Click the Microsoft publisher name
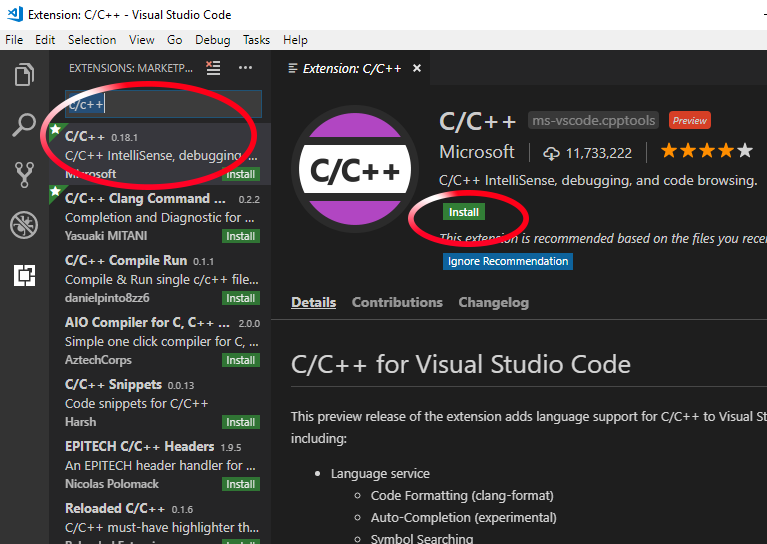This screenshot has height=544, width=767. pyautogui.click(x=477, y=152)
